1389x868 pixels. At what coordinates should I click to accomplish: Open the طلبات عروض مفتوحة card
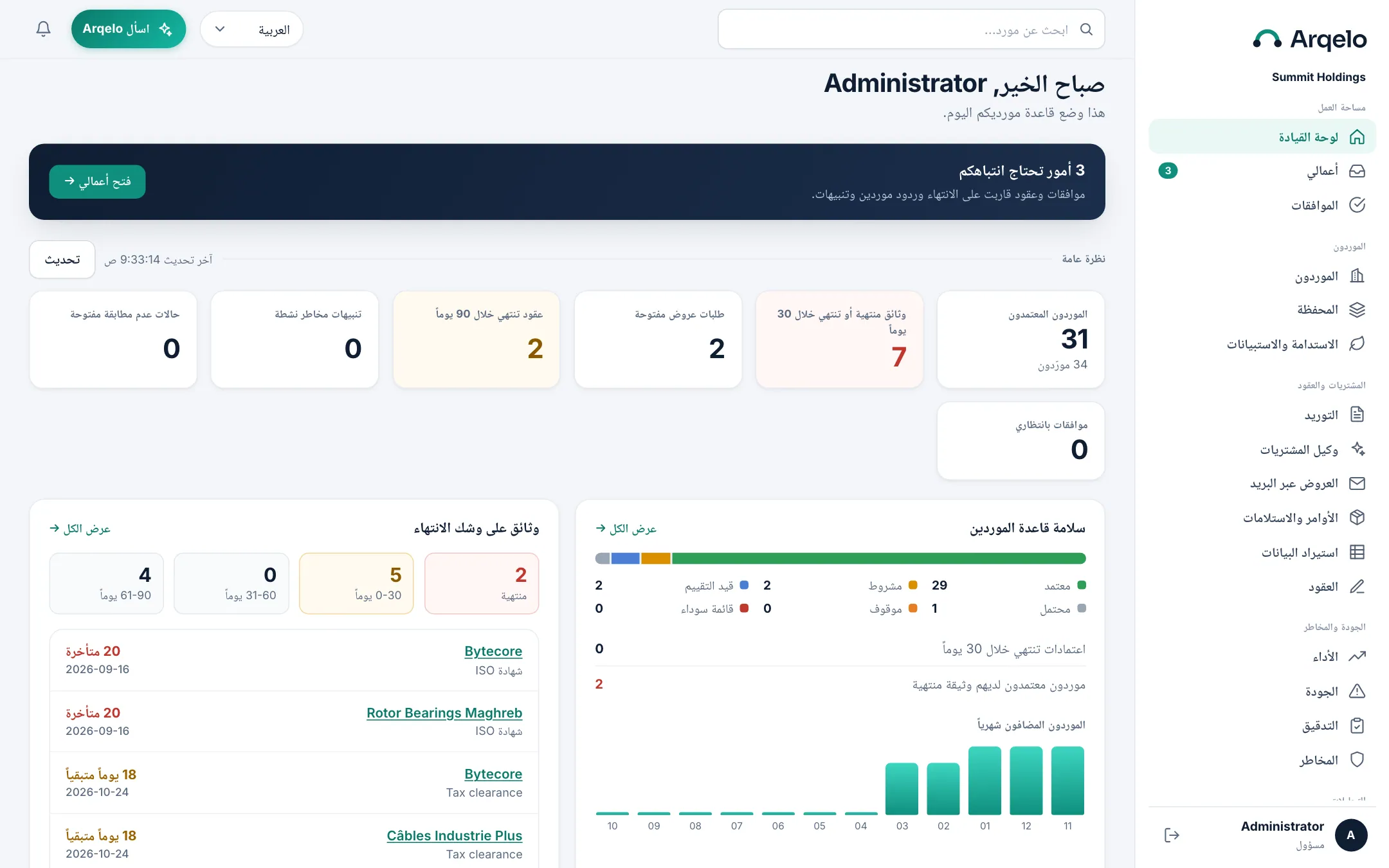(x=658, y=339)
